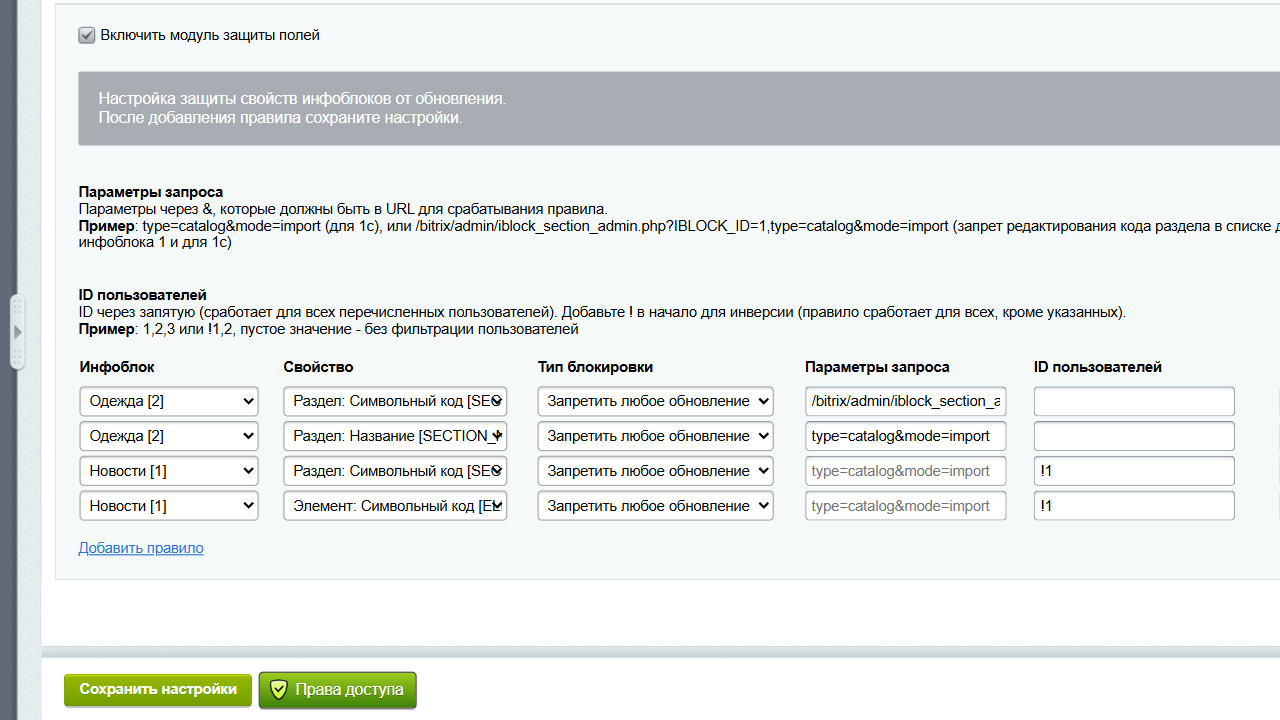Click the Добавить правило link

[141, 548]
